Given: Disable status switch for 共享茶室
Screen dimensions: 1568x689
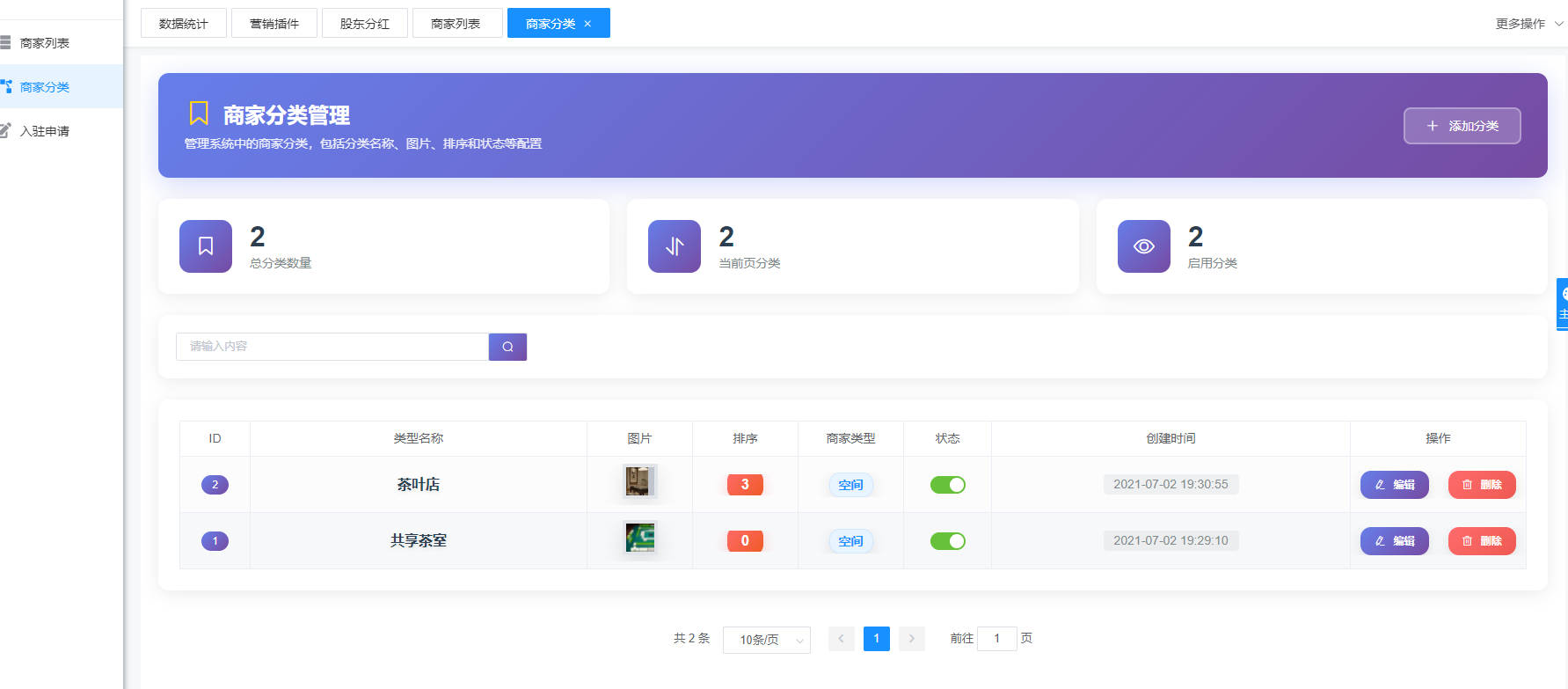Looking at the screenshot, I should pos(947,541).
